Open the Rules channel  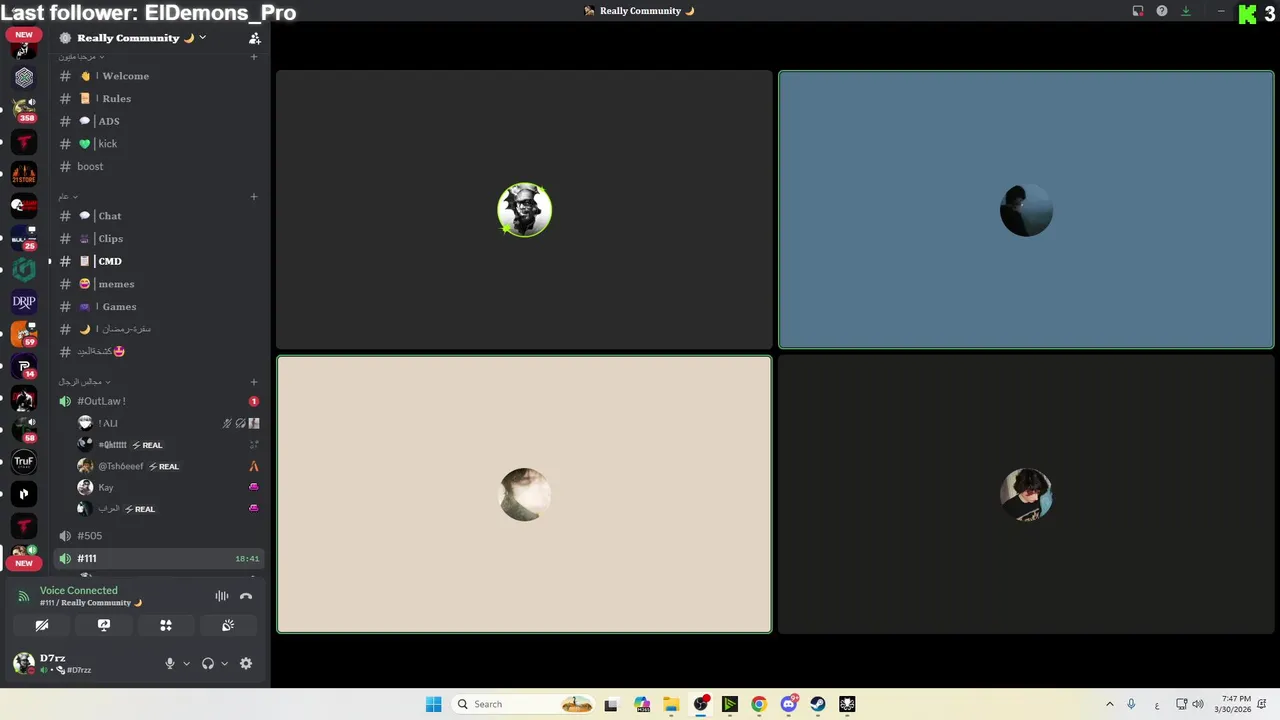158,99
